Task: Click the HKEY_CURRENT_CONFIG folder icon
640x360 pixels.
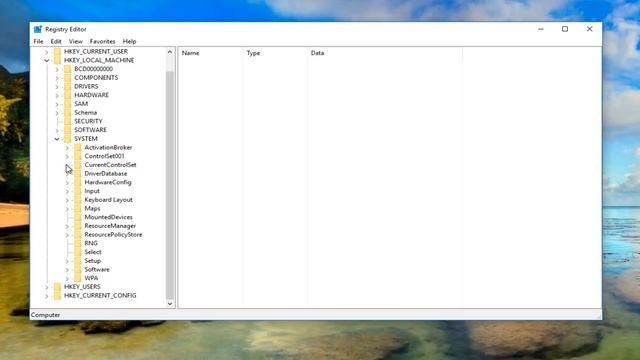Action: (x=57, y=296)
